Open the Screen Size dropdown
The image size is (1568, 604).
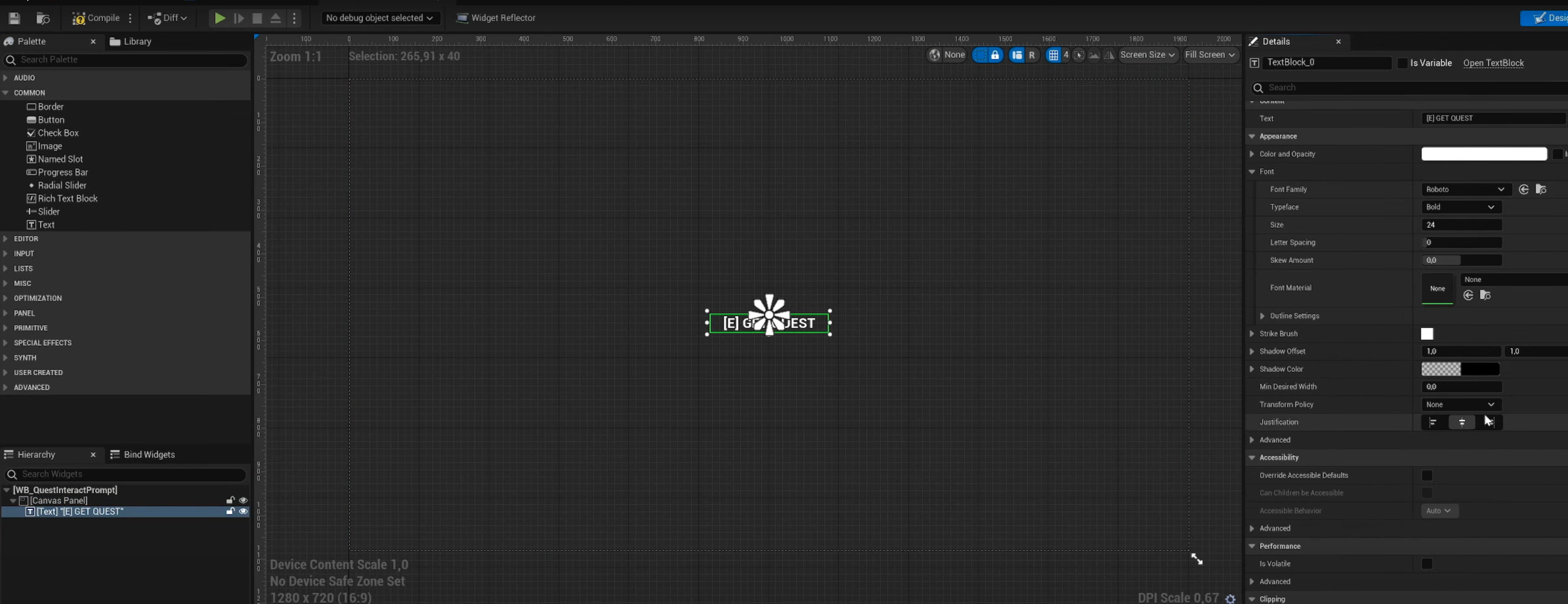coord(1147,55)
